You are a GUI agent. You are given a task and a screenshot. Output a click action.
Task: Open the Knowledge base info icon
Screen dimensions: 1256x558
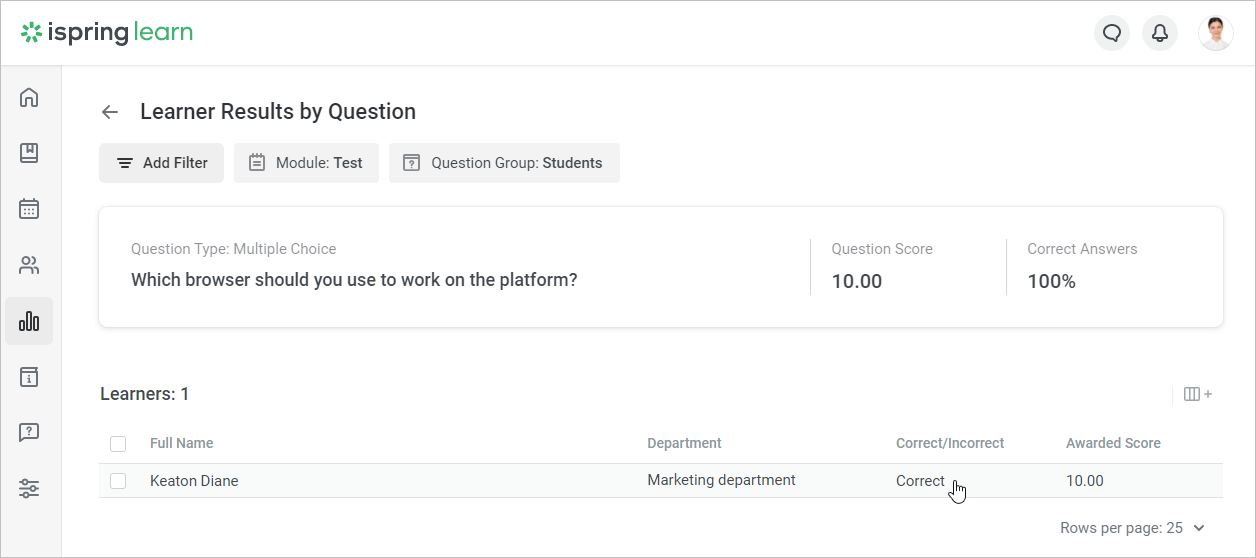click(29, 377)
